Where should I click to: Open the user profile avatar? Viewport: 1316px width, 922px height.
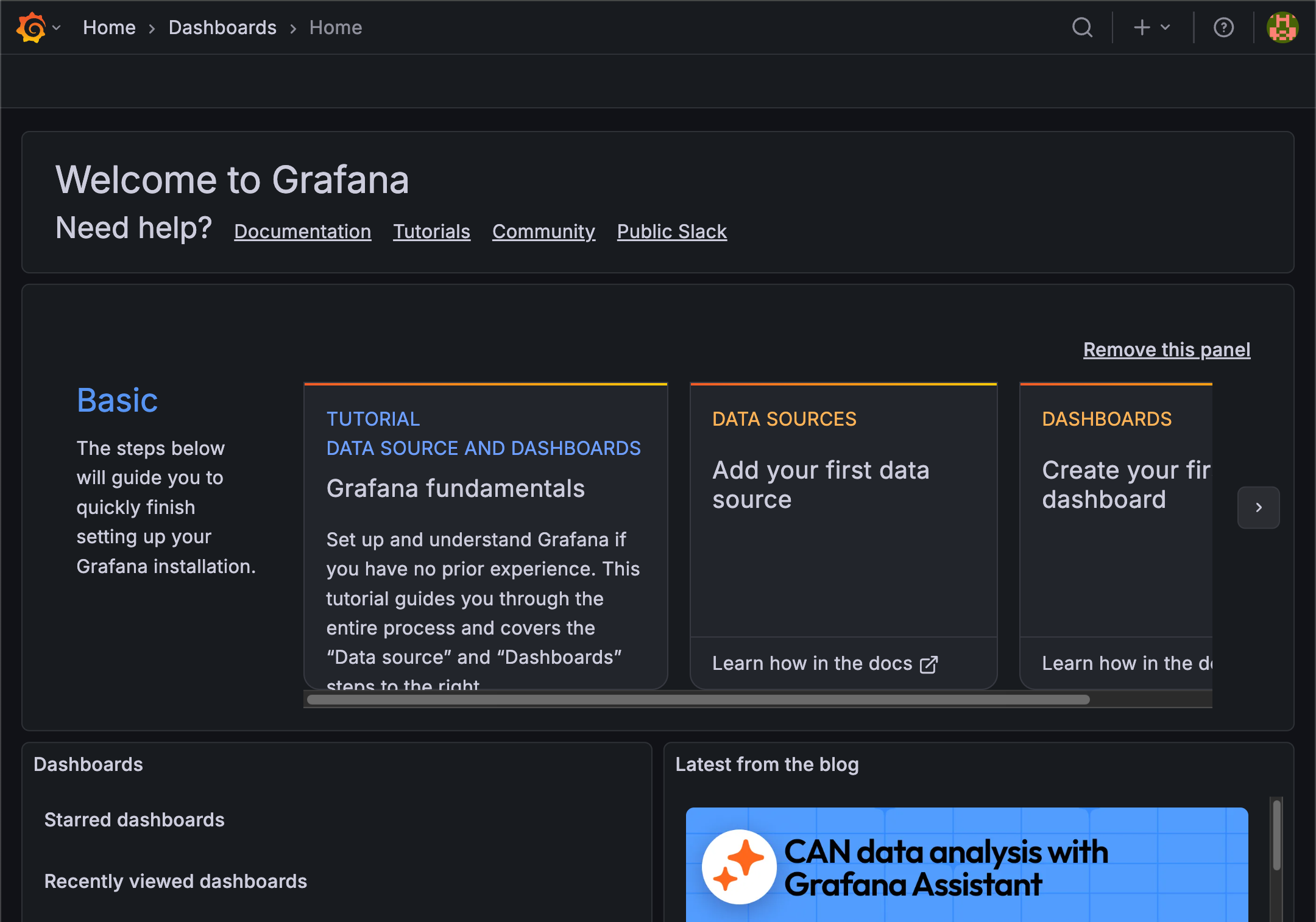pos(1282,27)
